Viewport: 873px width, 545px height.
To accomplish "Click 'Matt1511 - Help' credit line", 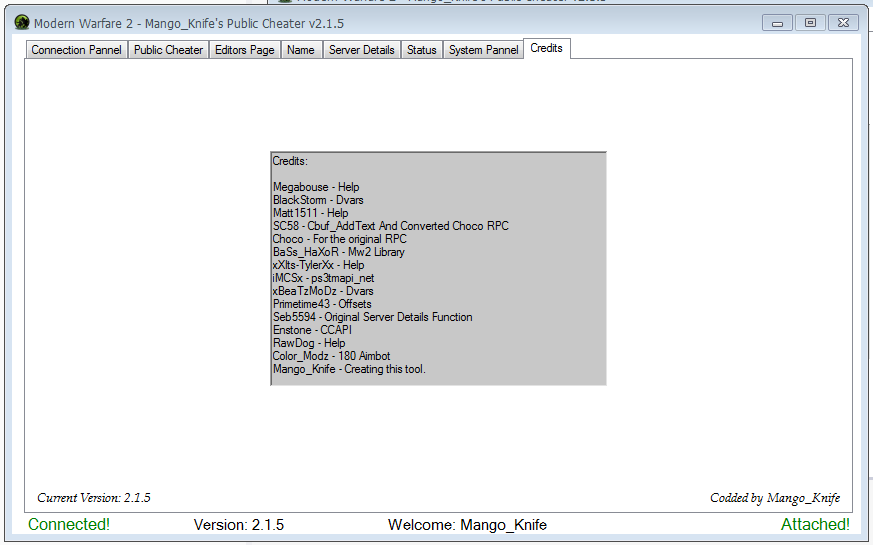I will (x=310, y=213).
